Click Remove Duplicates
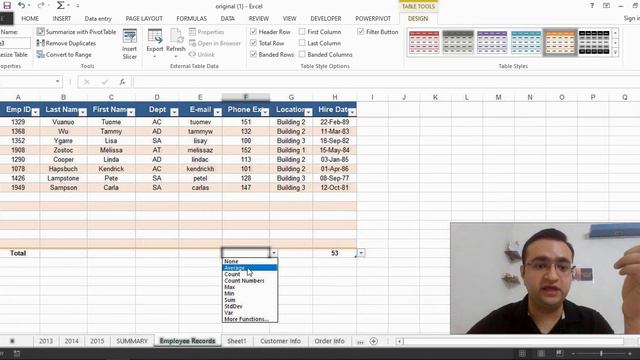The width and height of the screenshot is (640, 360). [x=66, y=43]
